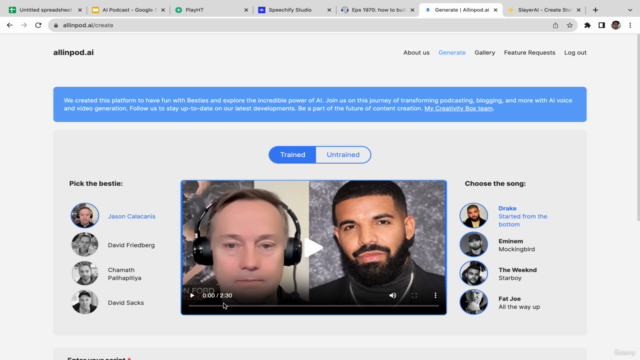This screenshot has height=360, width=640.
Task: Open the Chrome three-dot menu
Action: point(630,25)
